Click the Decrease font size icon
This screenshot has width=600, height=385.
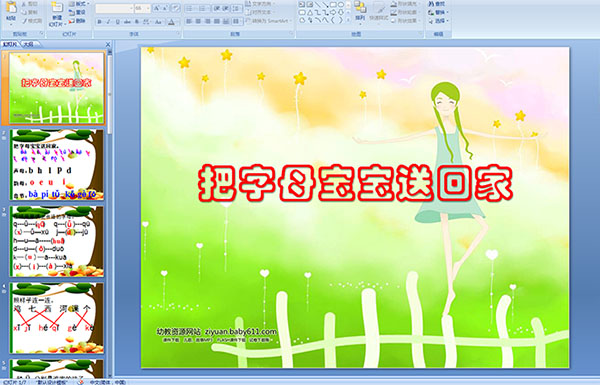tap(166, 8)
